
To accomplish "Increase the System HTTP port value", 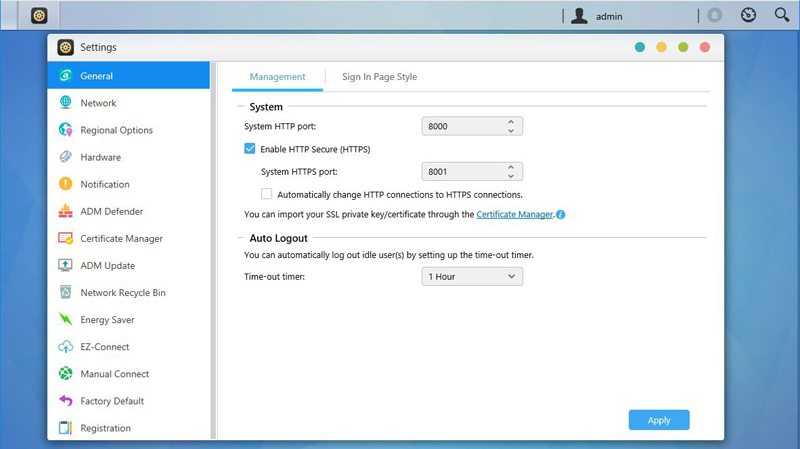I will tap(511, 122).
